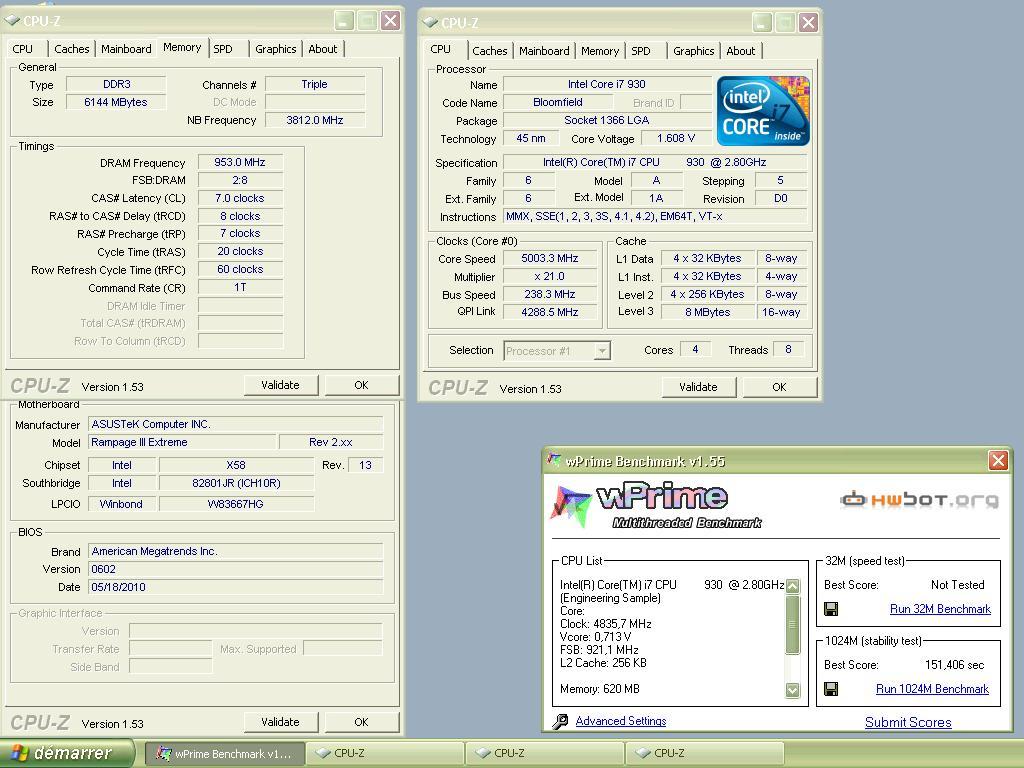Screen dimensions: 1024x768
Task: Activate the third CPU-Z taskbar button
Action: tap(705, 754)
